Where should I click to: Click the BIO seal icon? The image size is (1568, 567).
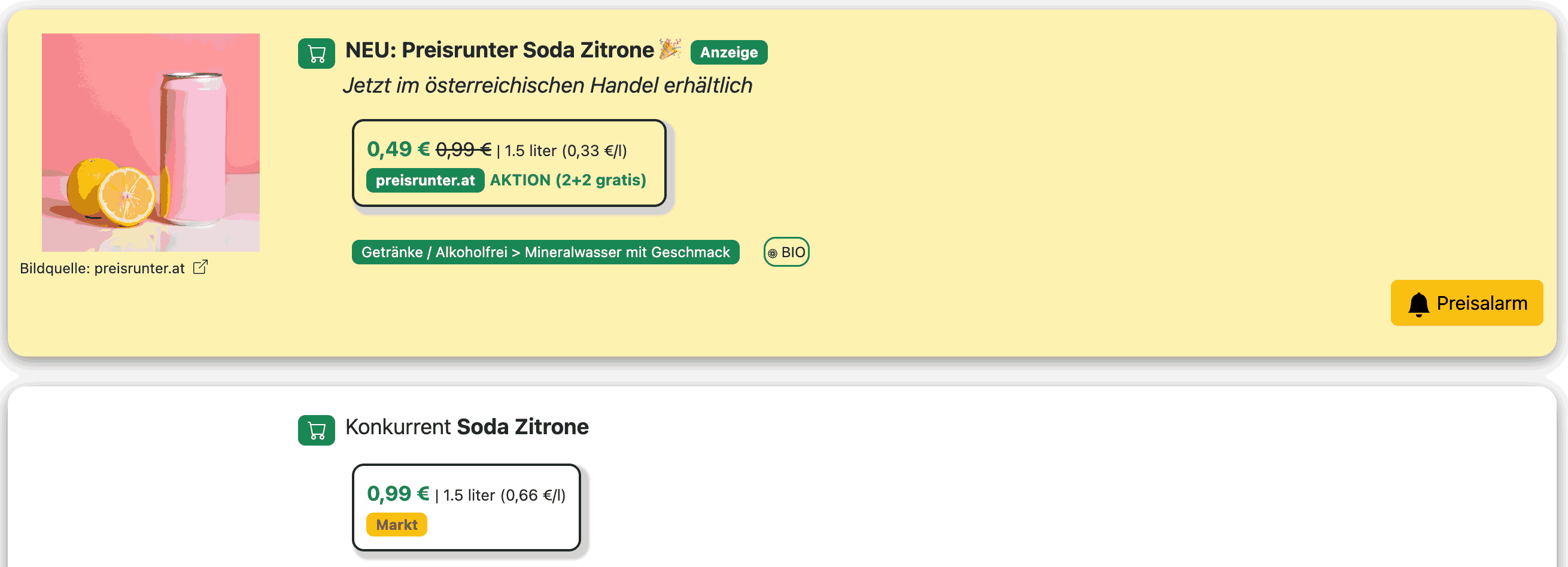[x=773, y=251]
